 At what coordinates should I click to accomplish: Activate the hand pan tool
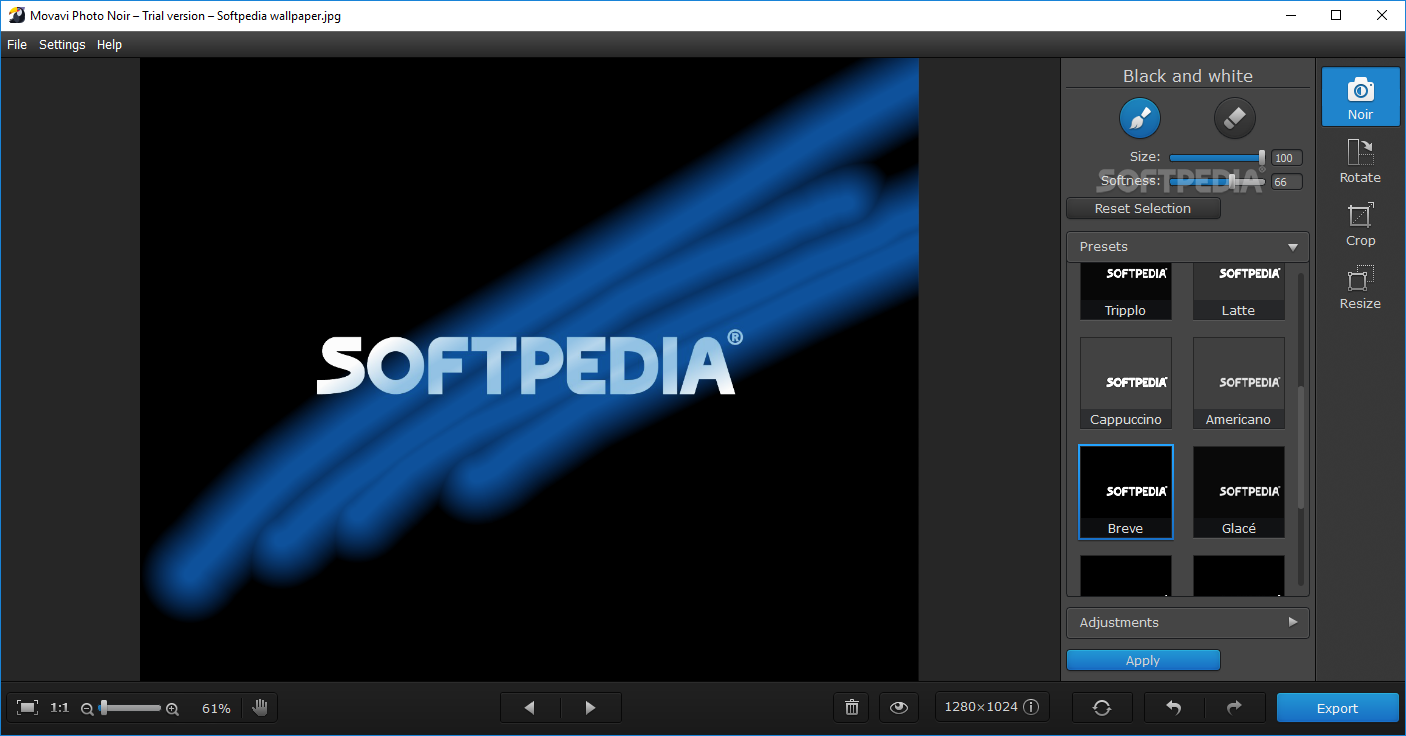(x=260, y=708)
